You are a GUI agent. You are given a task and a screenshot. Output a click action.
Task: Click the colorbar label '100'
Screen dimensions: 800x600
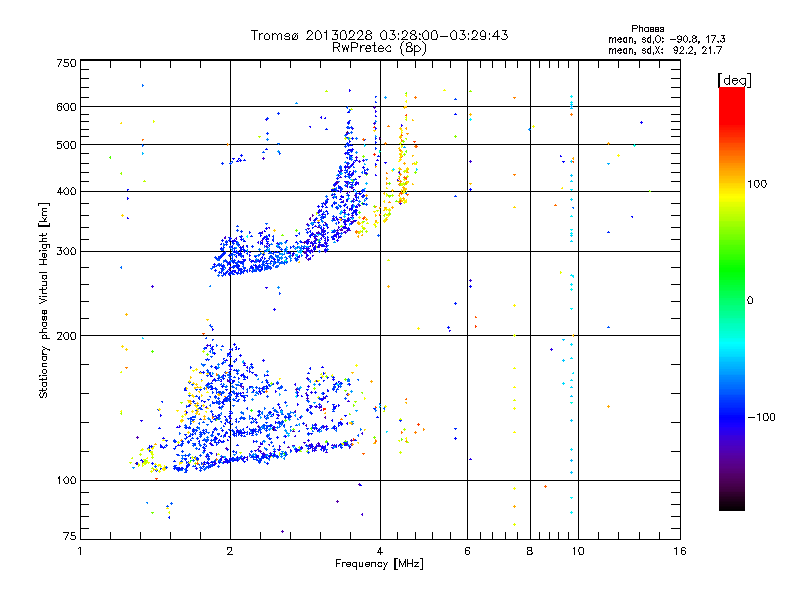[x=757, y=184]
